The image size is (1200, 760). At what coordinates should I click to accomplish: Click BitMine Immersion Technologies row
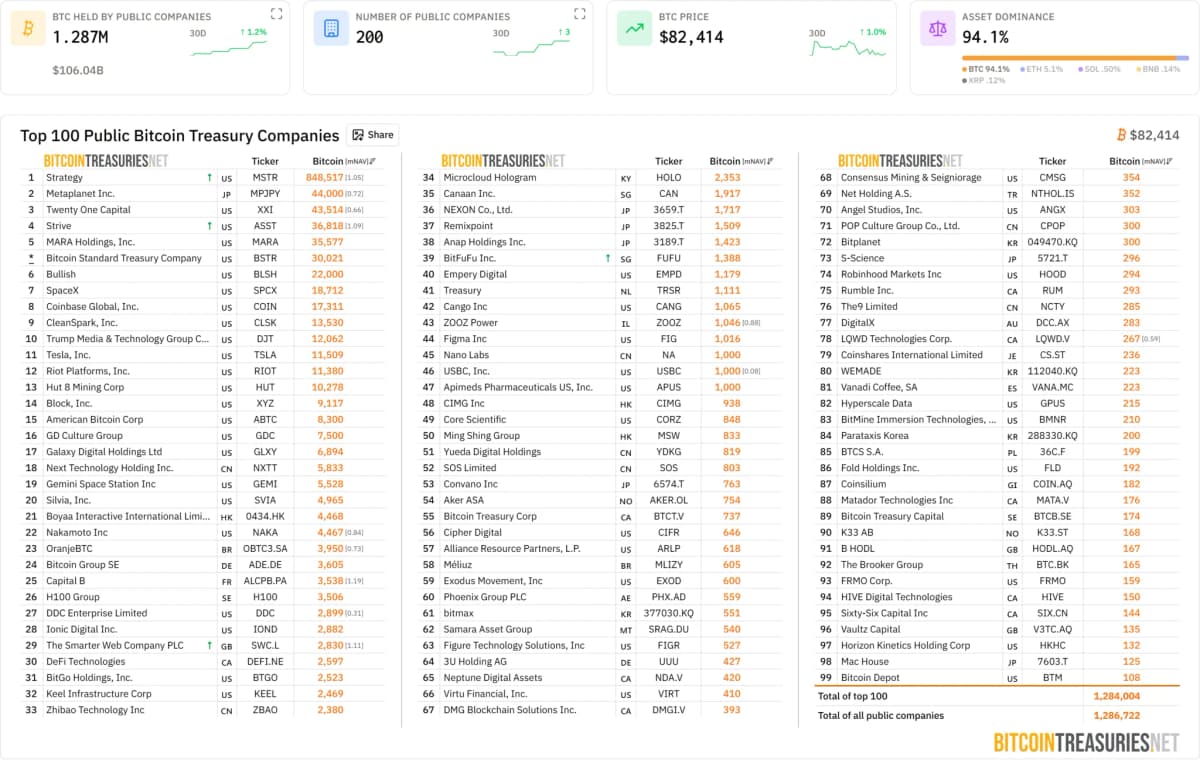coord(997,419)
